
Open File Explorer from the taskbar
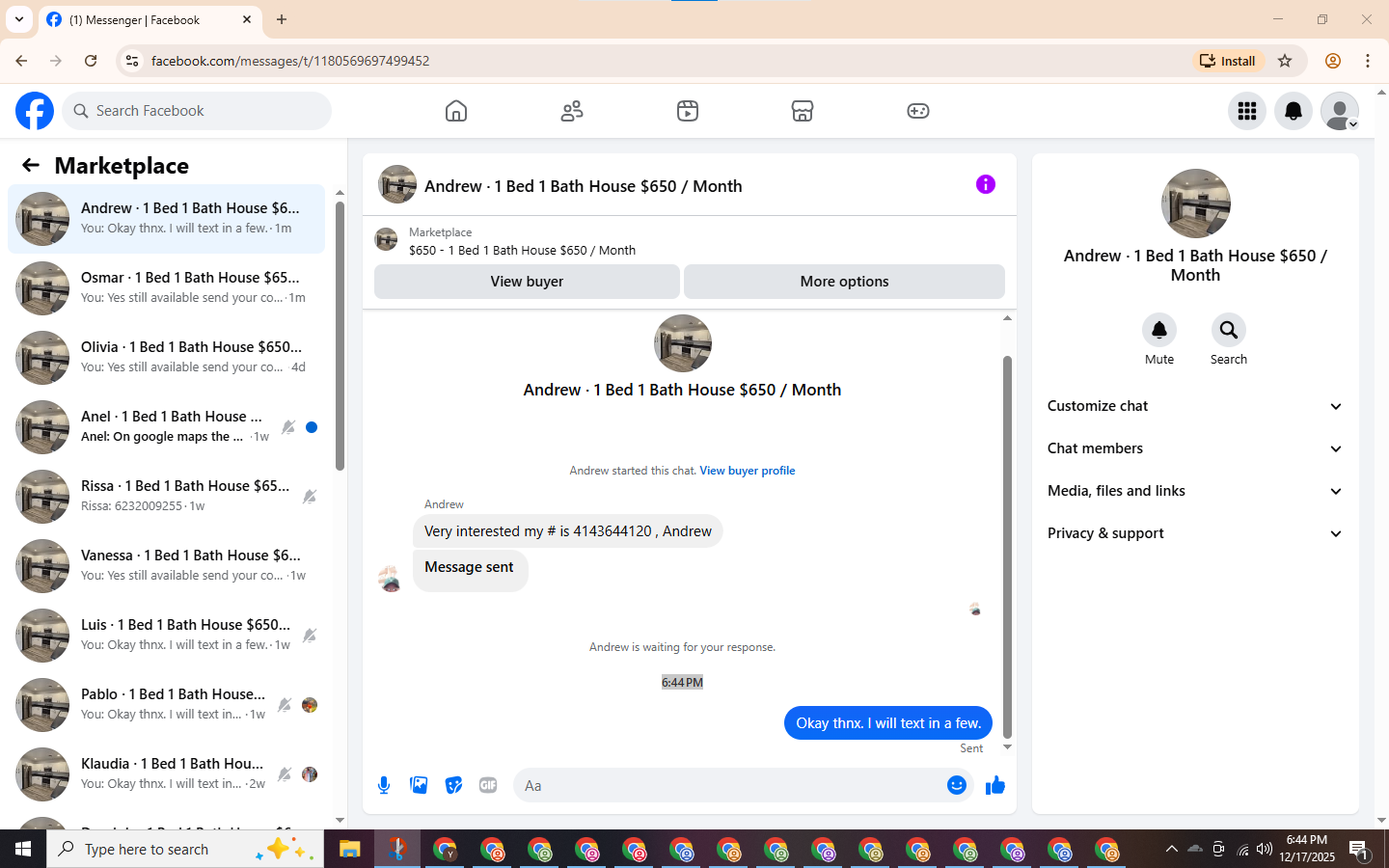[x=349, y=850]
